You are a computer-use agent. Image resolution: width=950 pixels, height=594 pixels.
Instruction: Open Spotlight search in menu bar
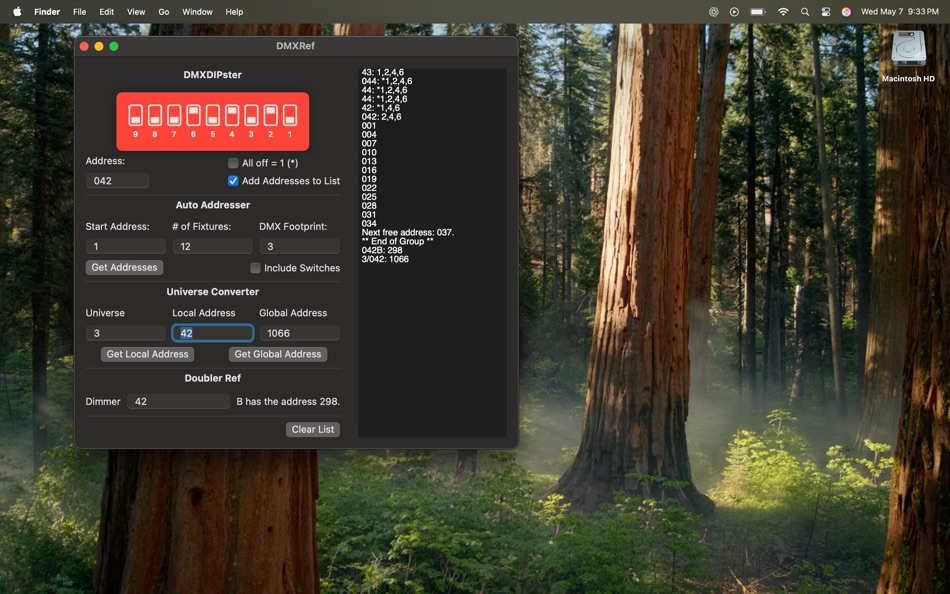(805, 12)
